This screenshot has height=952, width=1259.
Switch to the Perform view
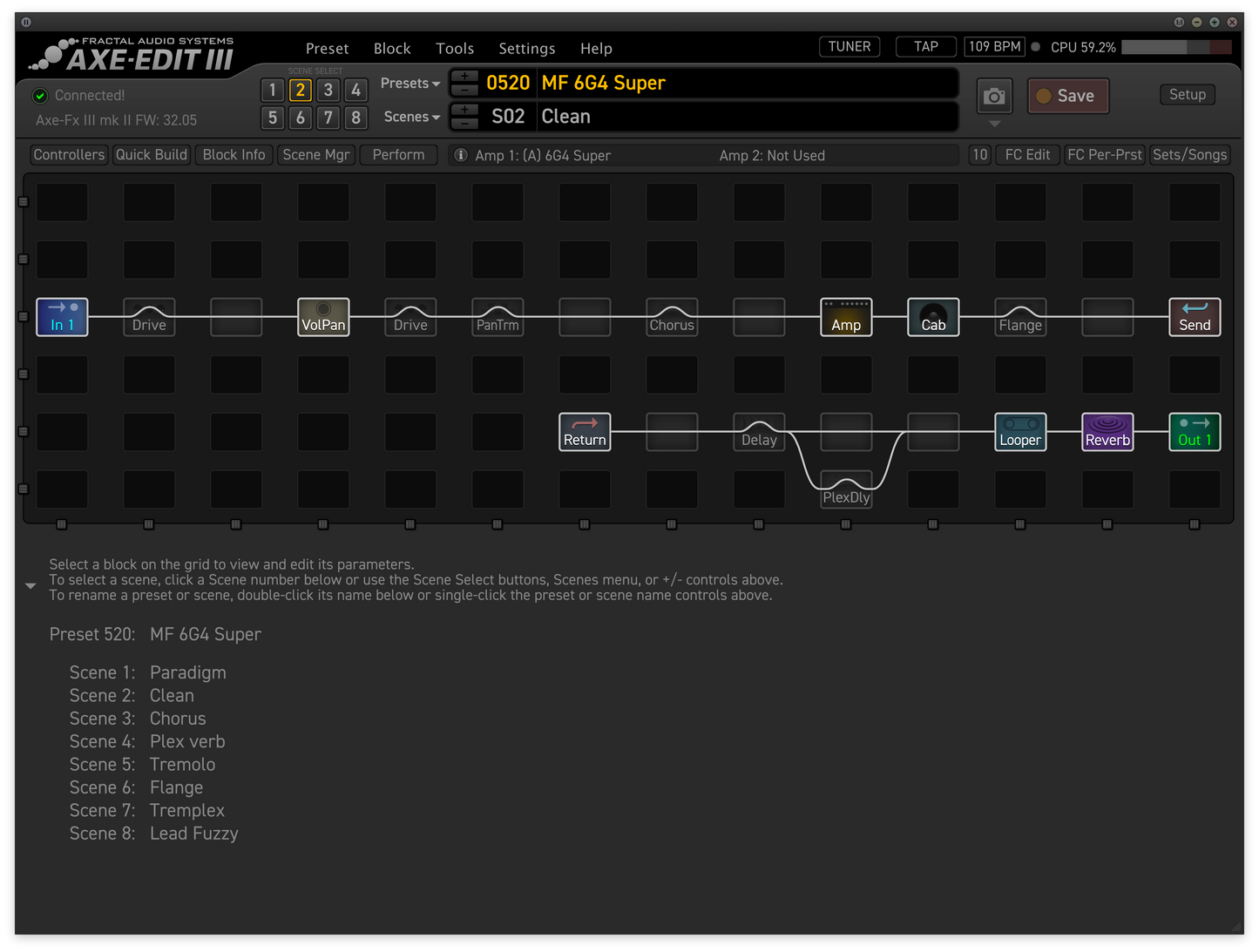[x=398, y=155]
